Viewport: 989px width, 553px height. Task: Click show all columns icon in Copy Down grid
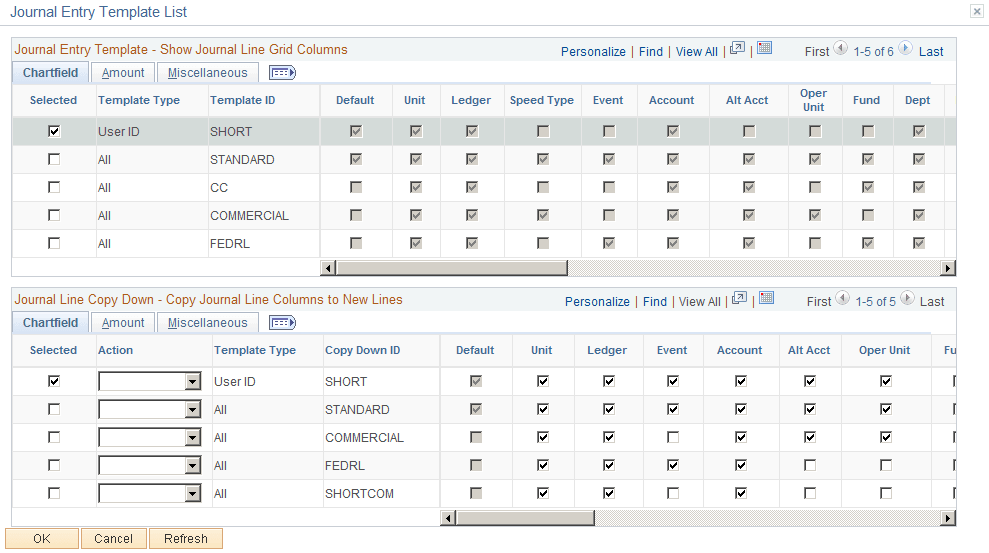[x=283, y=323]
